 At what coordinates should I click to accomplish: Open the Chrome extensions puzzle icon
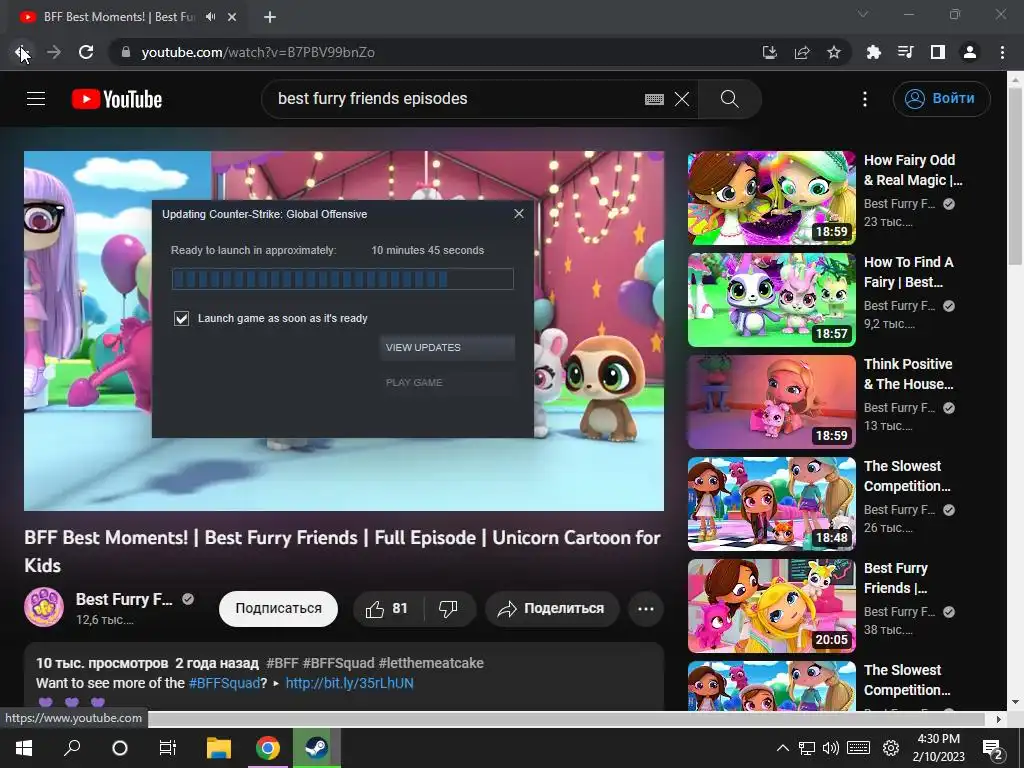click(x=873, y=52)
